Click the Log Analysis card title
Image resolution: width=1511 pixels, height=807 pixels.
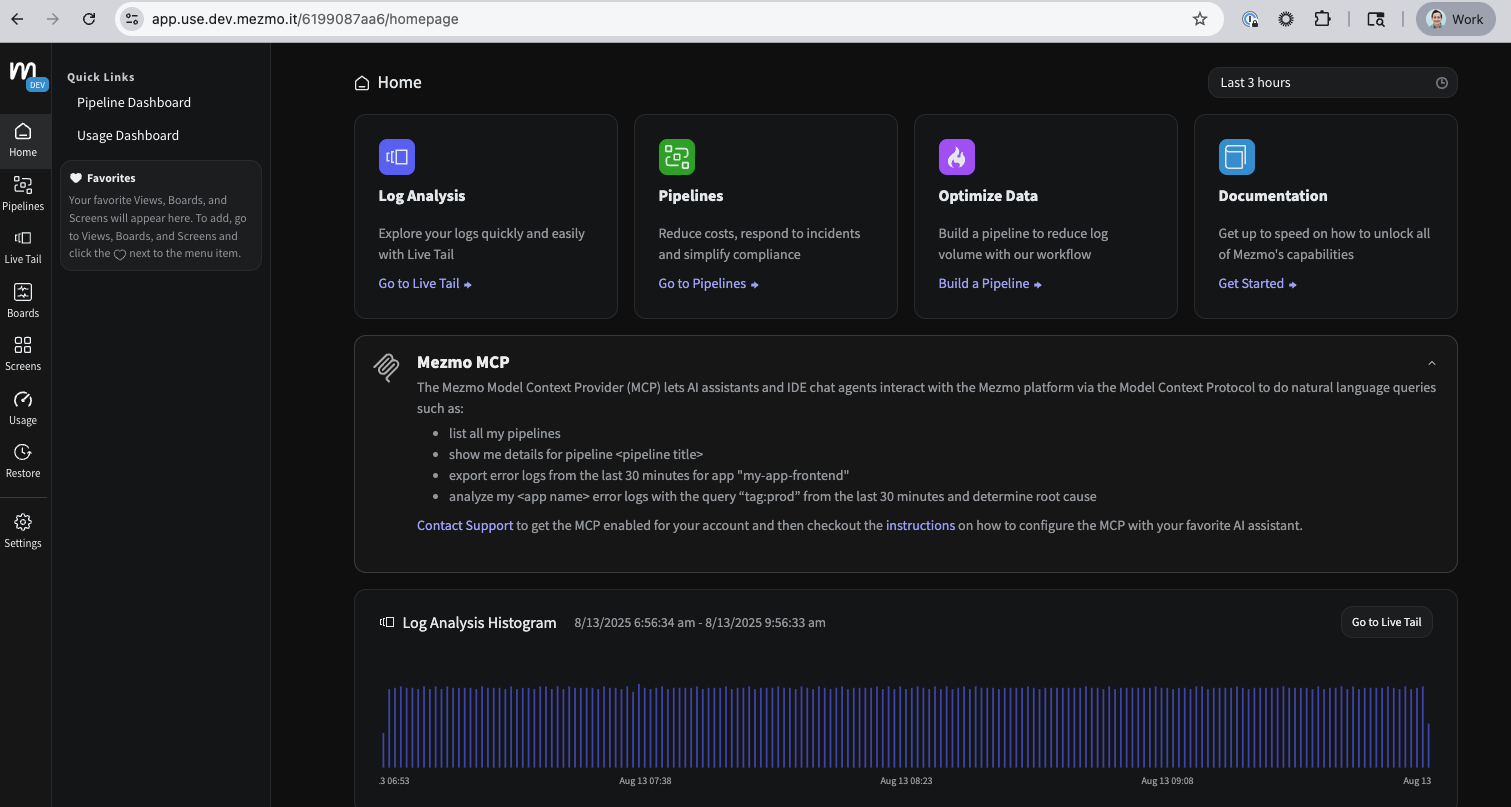[422, 196]
